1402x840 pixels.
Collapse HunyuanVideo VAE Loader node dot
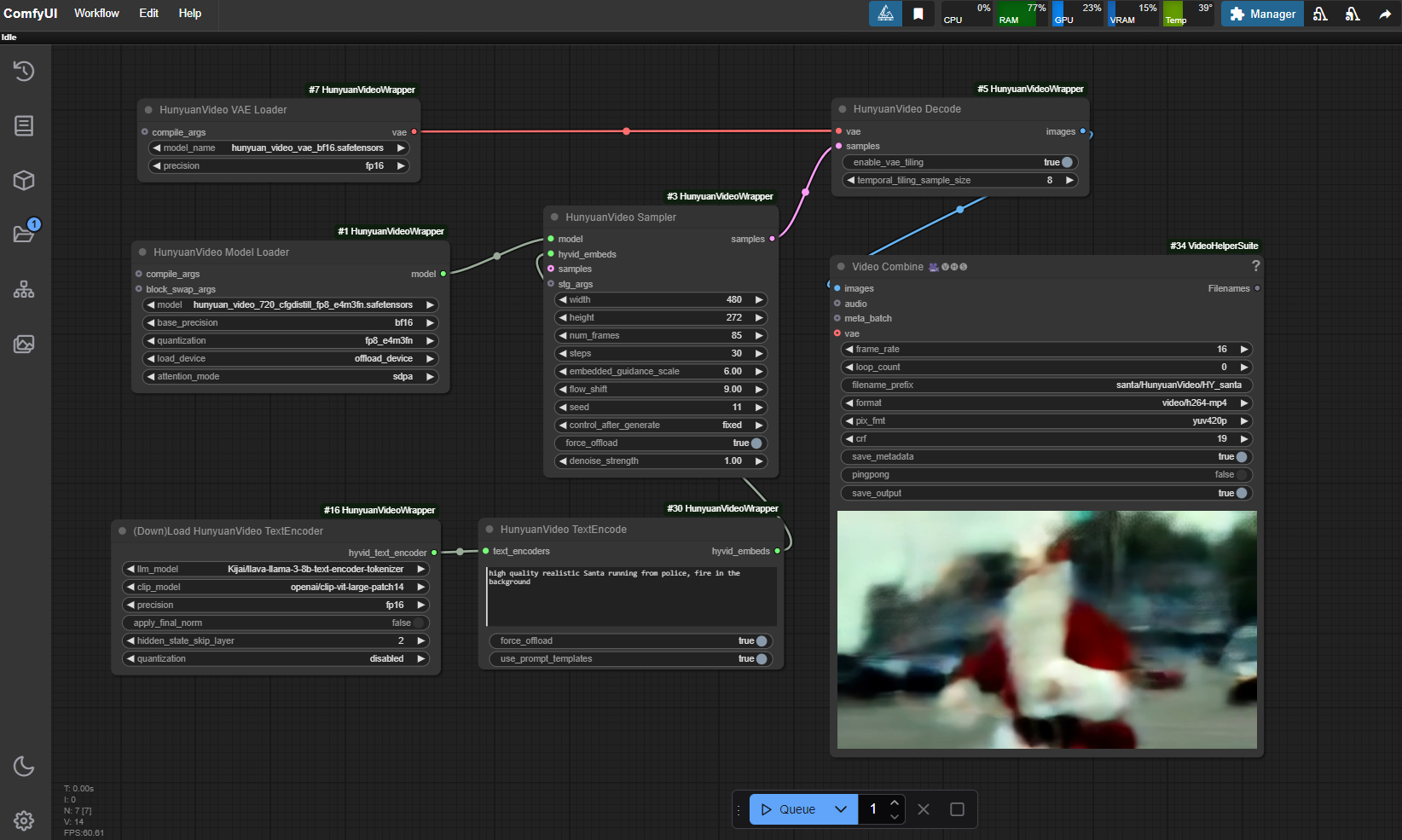(x=148, y=110)
